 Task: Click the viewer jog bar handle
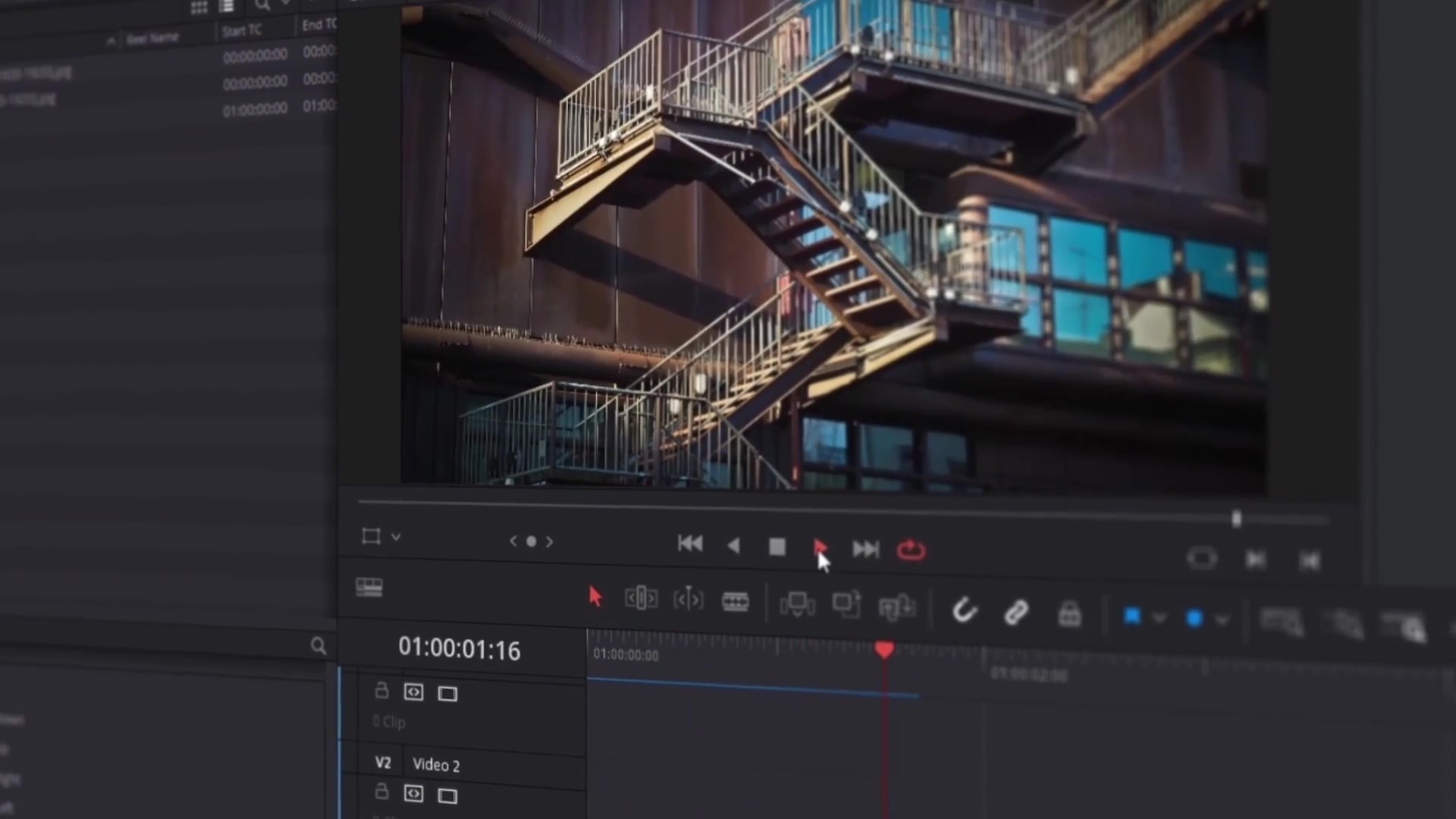coord(1237,519)
